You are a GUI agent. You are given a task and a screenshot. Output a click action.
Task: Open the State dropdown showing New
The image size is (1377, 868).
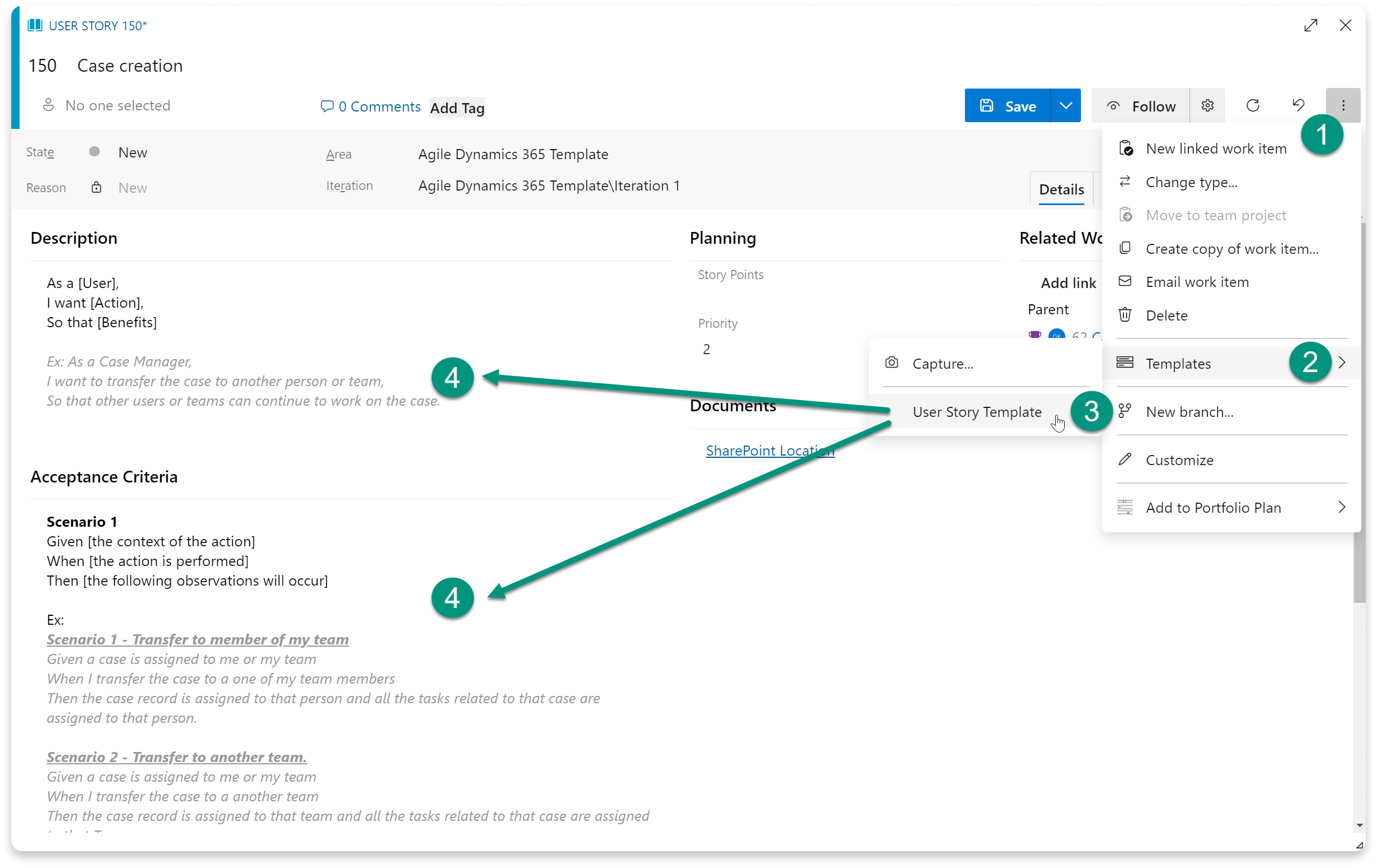pyautogui.click(x=133, y=152)
